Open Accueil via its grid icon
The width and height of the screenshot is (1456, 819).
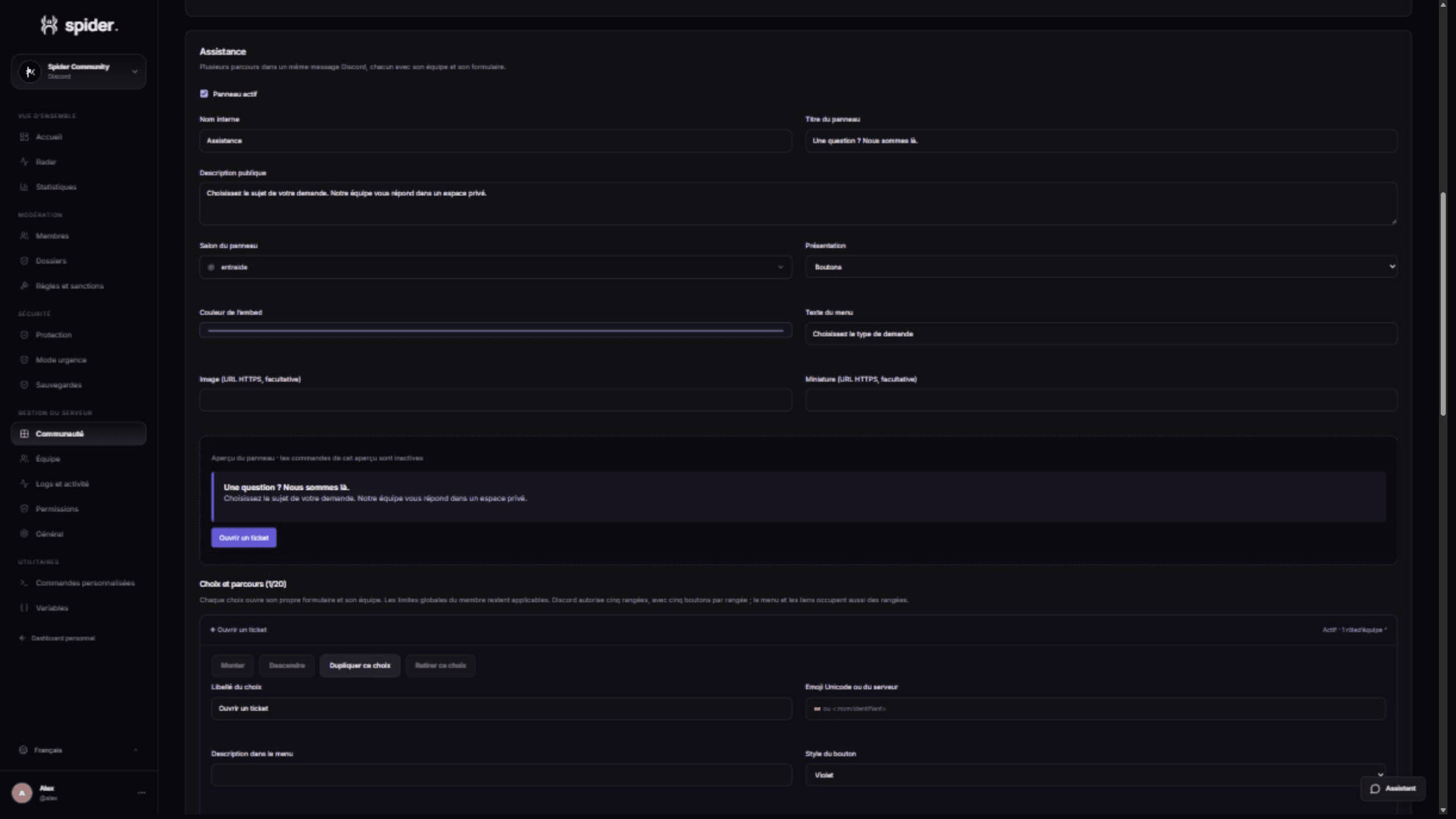(24, 136)
